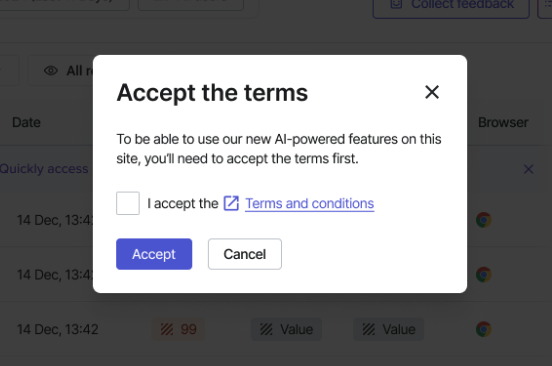
Task: Dismiss dialog using the Cancel button
Action: [x=245, y=254]
